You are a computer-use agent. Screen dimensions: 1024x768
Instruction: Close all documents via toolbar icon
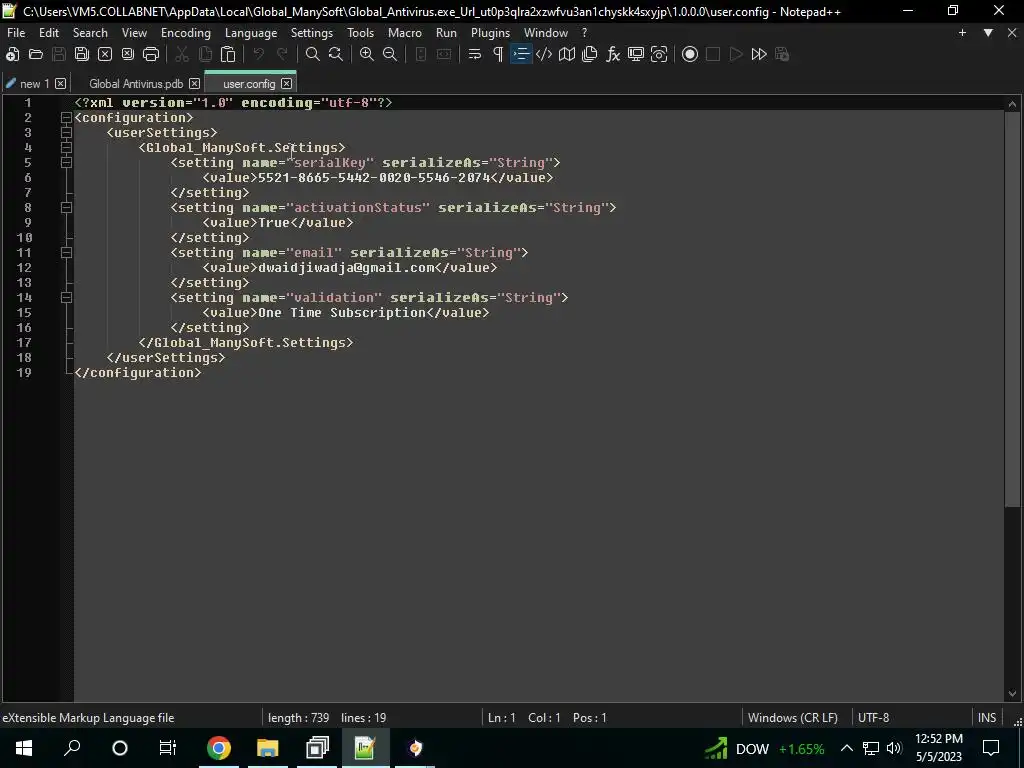click(x=128, y=54)
